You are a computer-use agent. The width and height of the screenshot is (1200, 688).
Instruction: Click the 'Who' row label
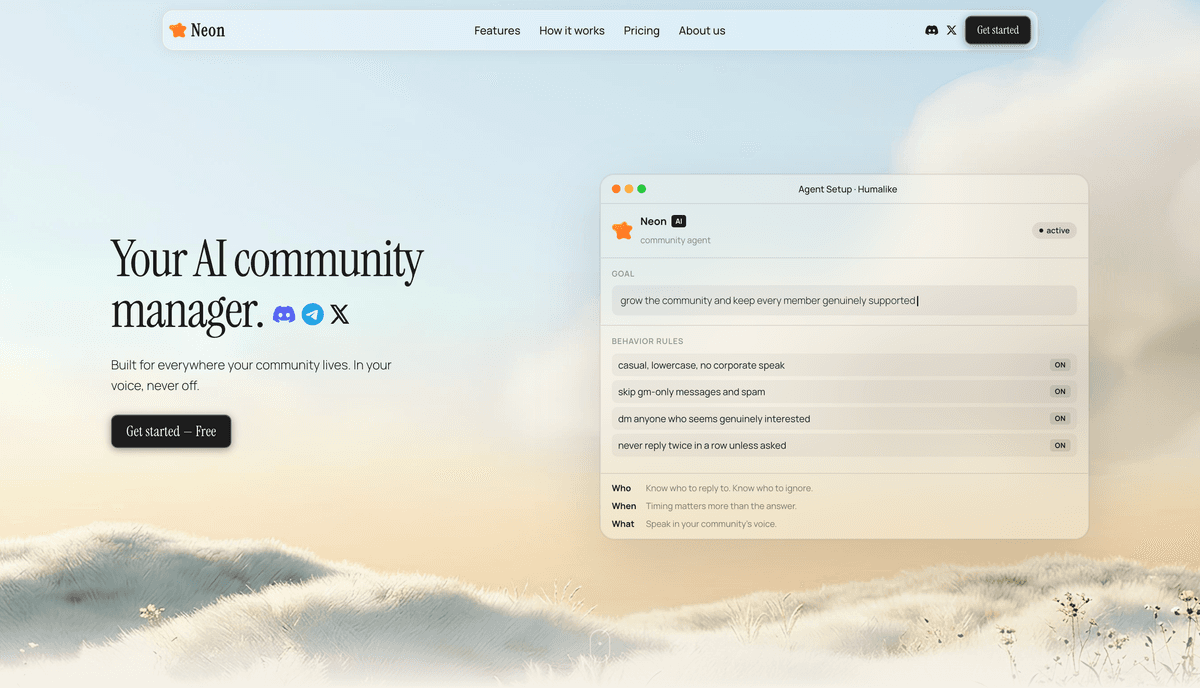tap(622, 488)
